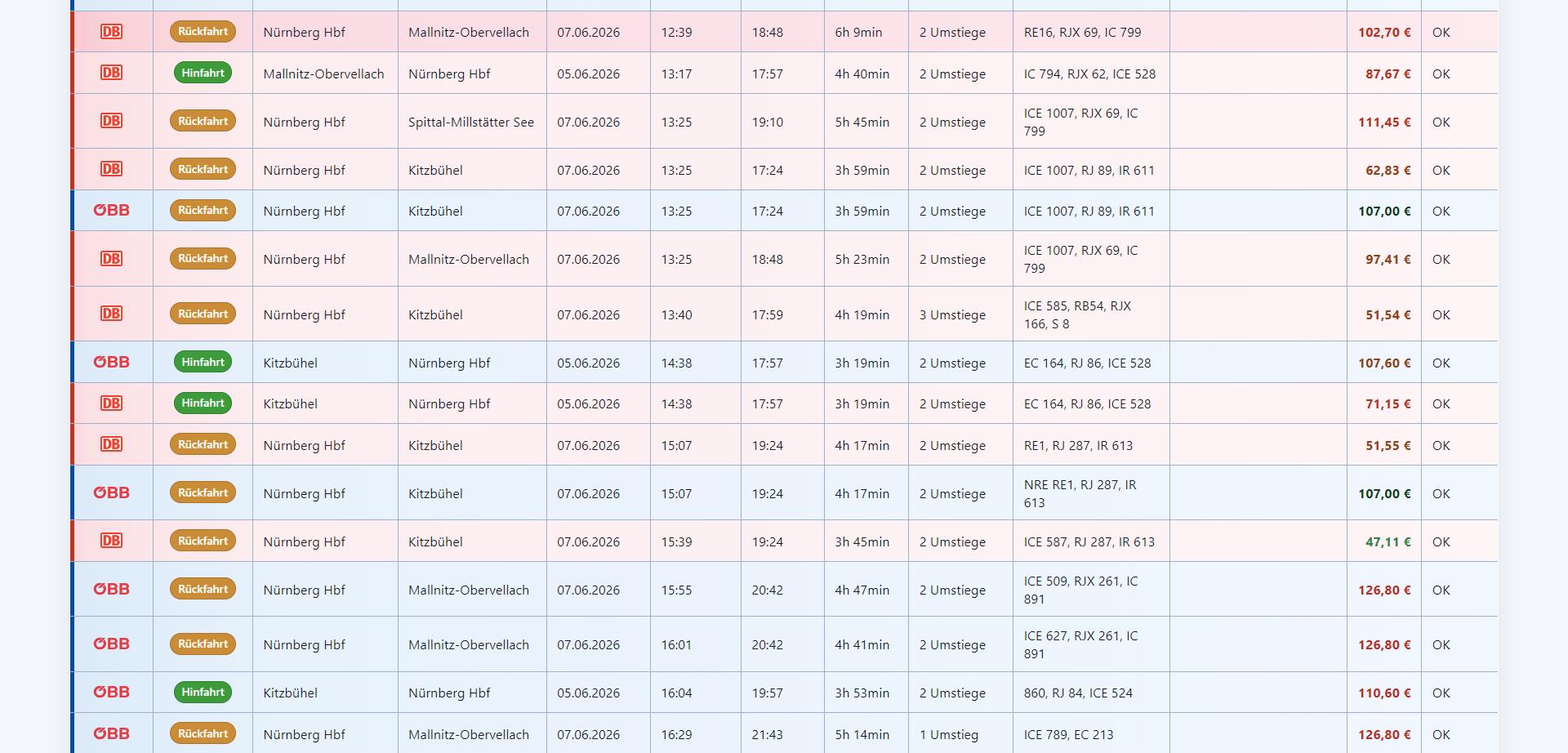The width and height of the screenshot is (1568, 753).
Task: Click ÖBB logo in 15:55 Mallnitz row
Action: [111, 589]
